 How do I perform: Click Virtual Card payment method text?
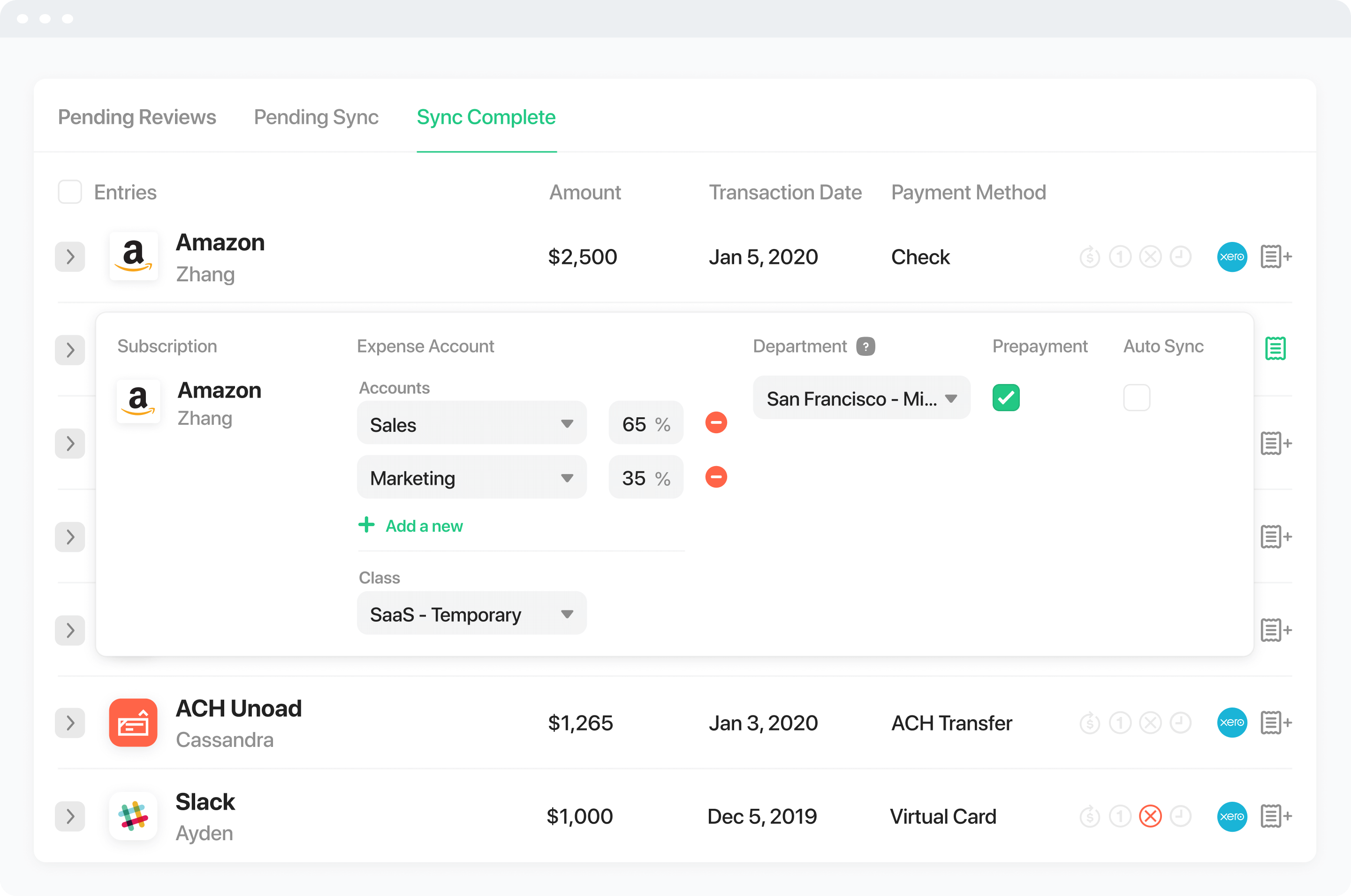(x=943, y=817)
